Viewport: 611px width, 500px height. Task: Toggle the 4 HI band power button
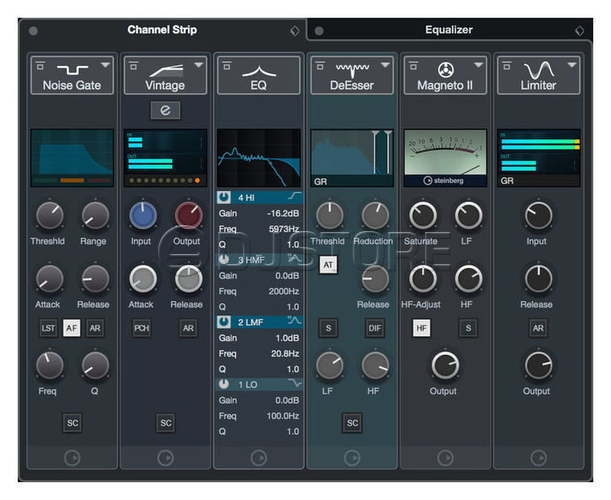224,197
